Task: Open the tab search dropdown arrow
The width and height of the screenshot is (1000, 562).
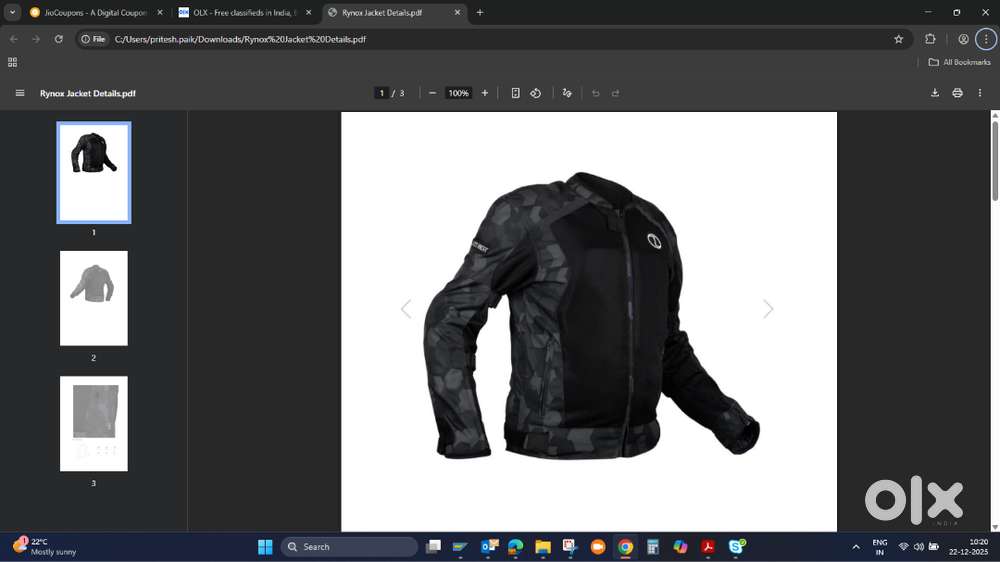Action: pos(12,13)
